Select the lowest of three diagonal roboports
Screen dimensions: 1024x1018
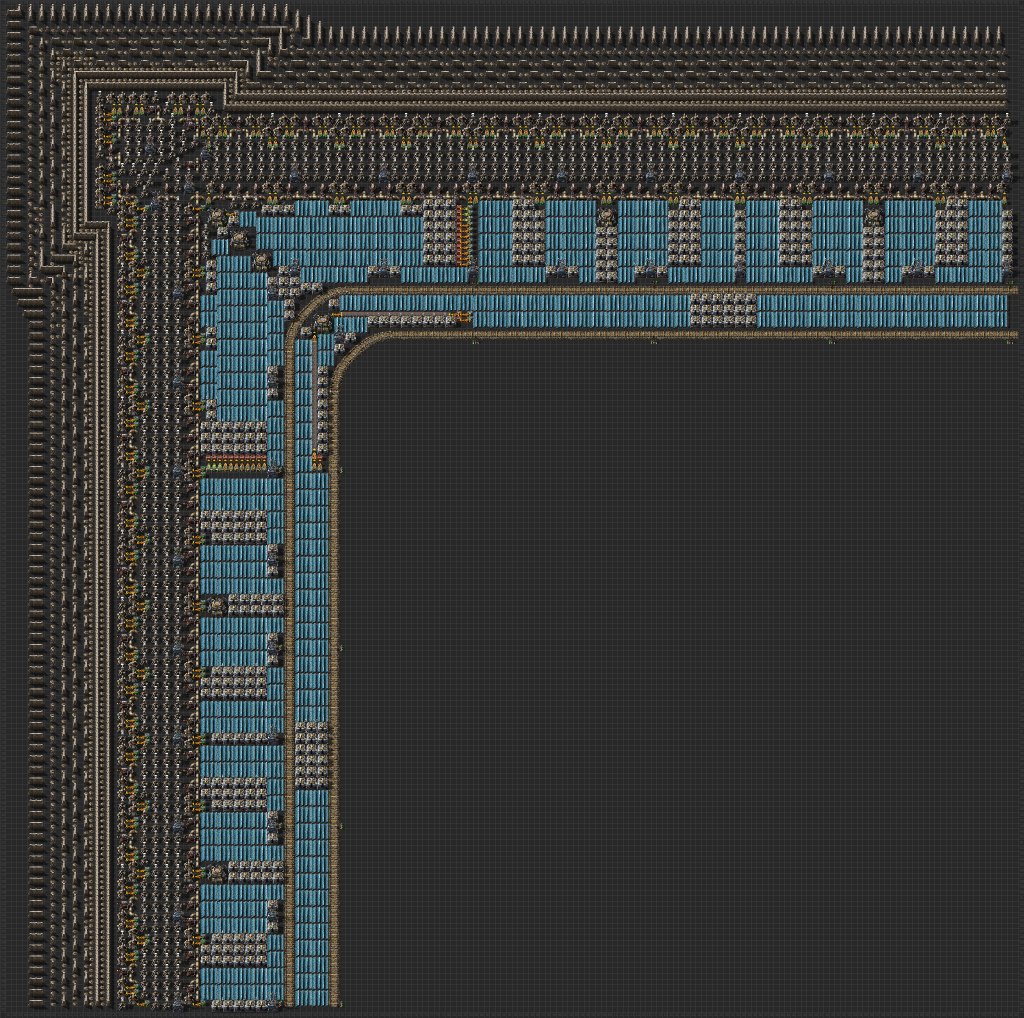[x=262, y=260]
